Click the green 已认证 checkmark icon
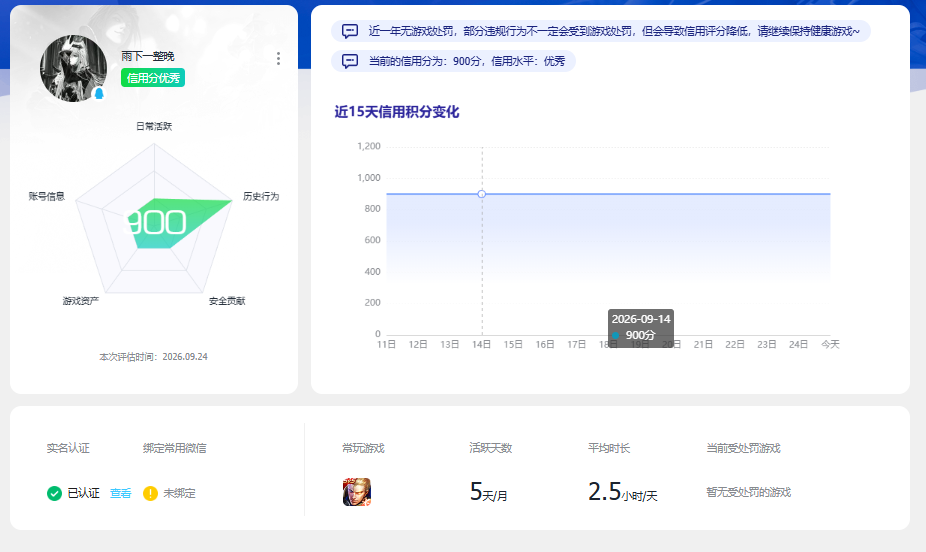The width and height of the screenshot is (926, 552). (54, 493)
